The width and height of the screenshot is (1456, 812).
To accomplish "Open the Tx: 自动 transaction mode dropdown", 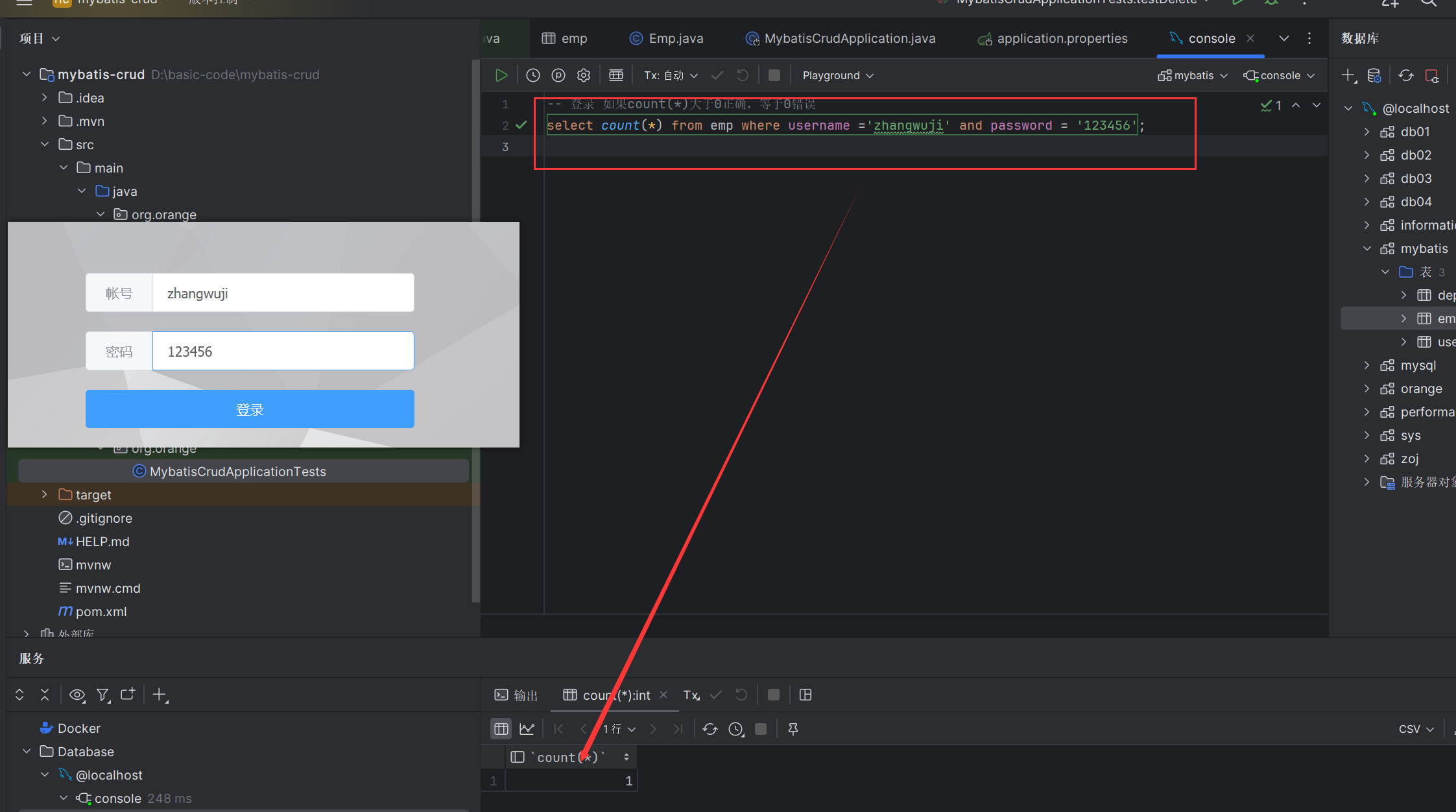I will (671, 75).
